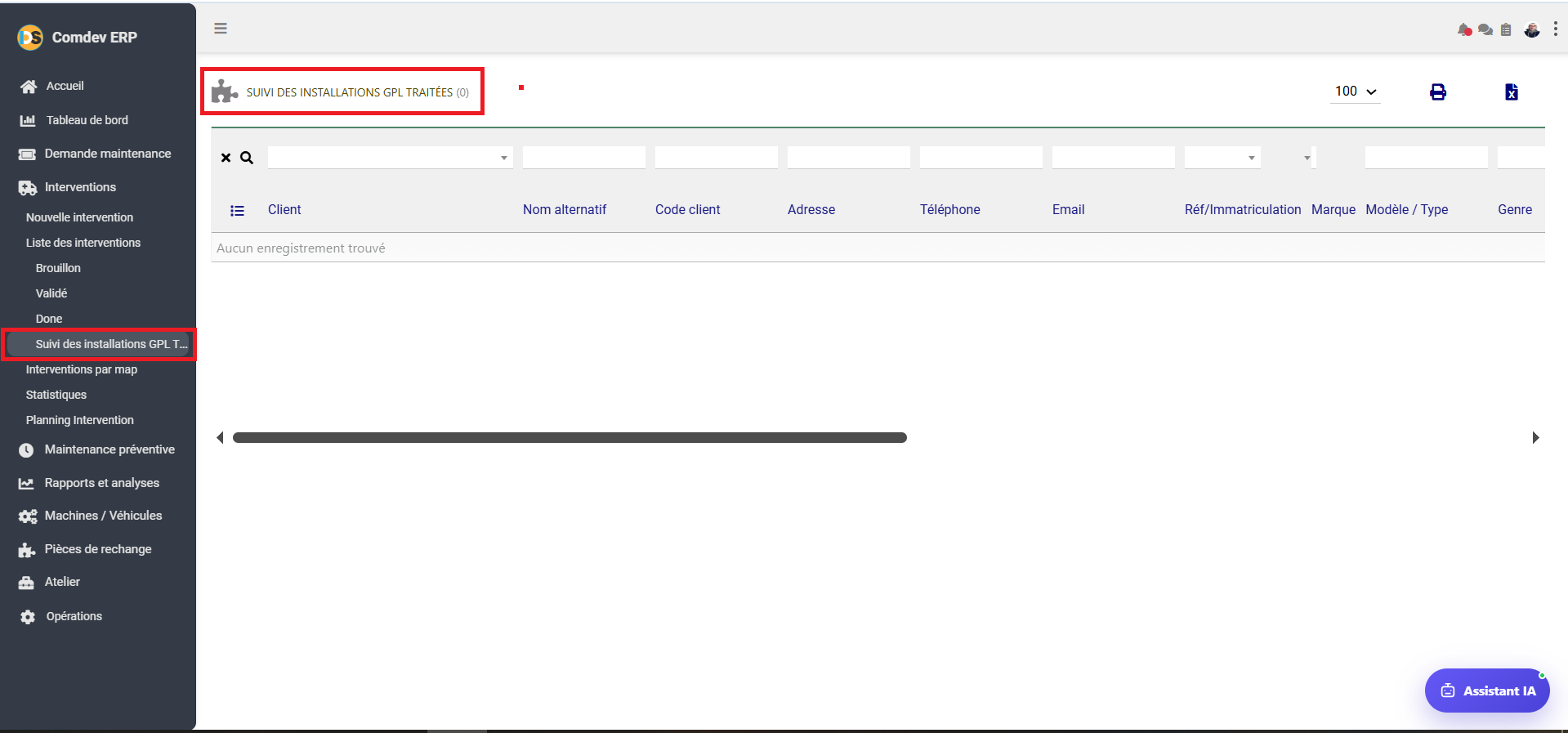Select the Brouillon submenu
Screen dimensions: 1568x733
tap(58, 268)
